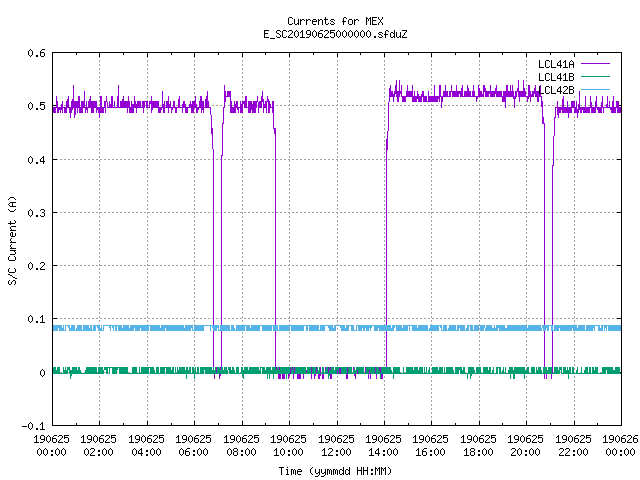Click the 'S/C Current (A)' y-axis label
This screenshot has height=480, width=640.
13,240
